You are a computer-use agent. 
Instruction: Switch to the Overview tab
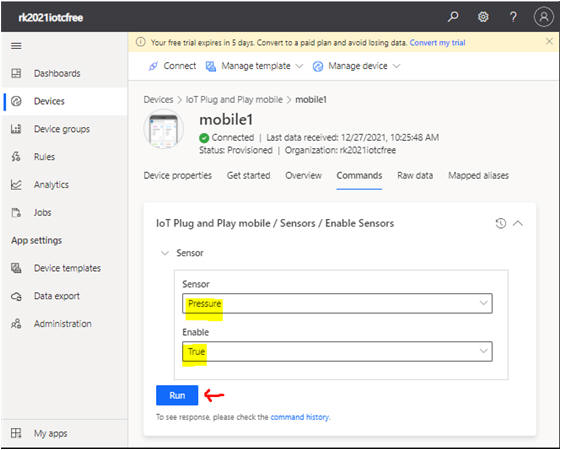(x=303, y=176)
